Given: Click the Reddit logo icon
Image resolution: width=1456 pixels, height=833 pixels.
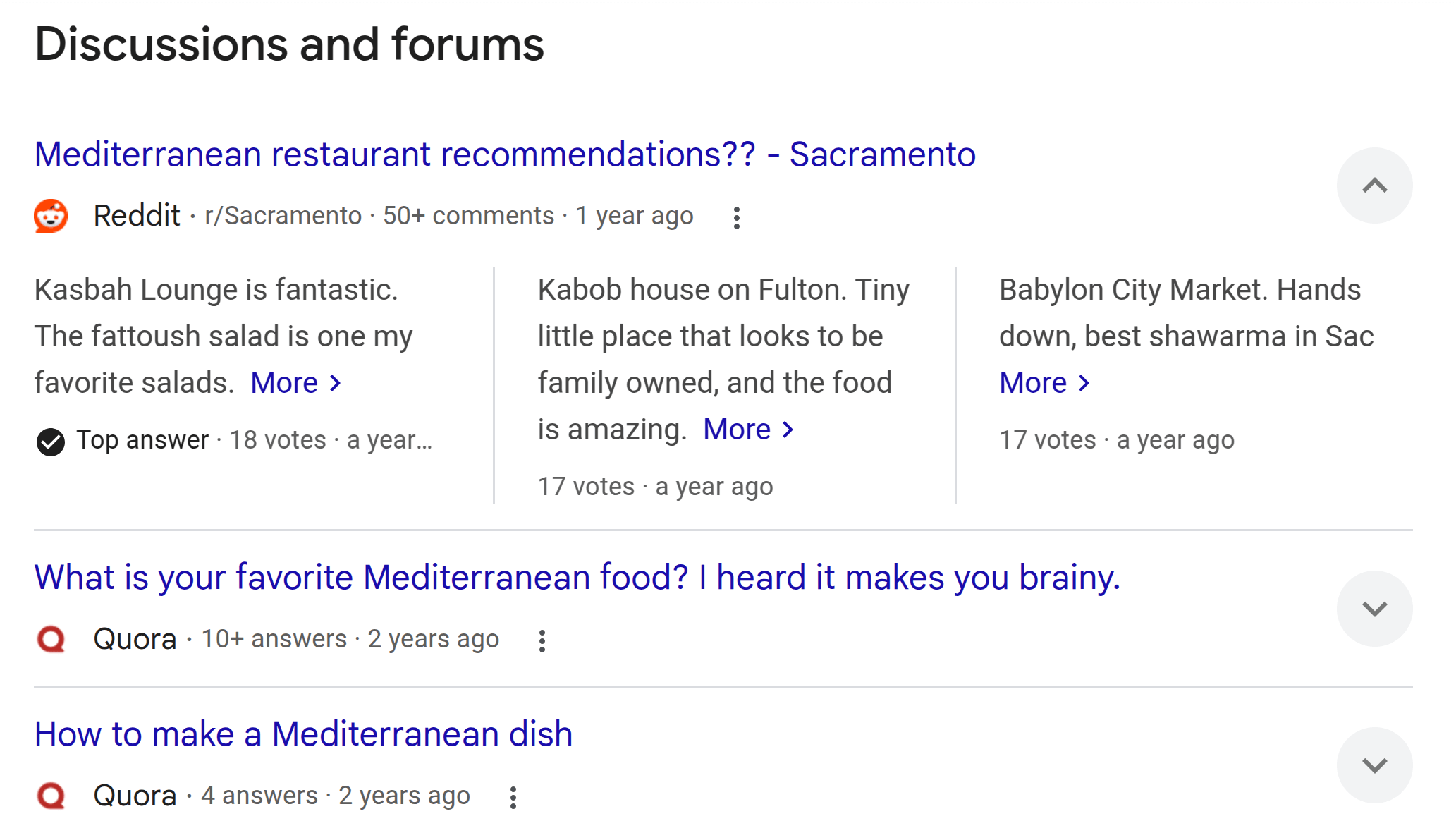Looking at the screenshot, I should [x=50, y=217].
